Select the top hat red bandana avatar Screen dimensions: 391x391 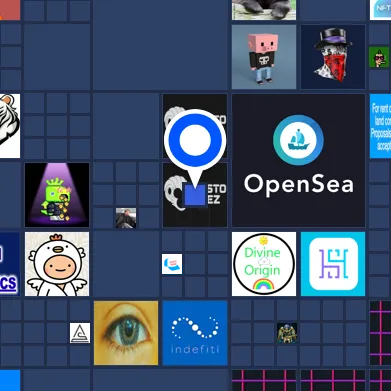click(x=333, y=57)
